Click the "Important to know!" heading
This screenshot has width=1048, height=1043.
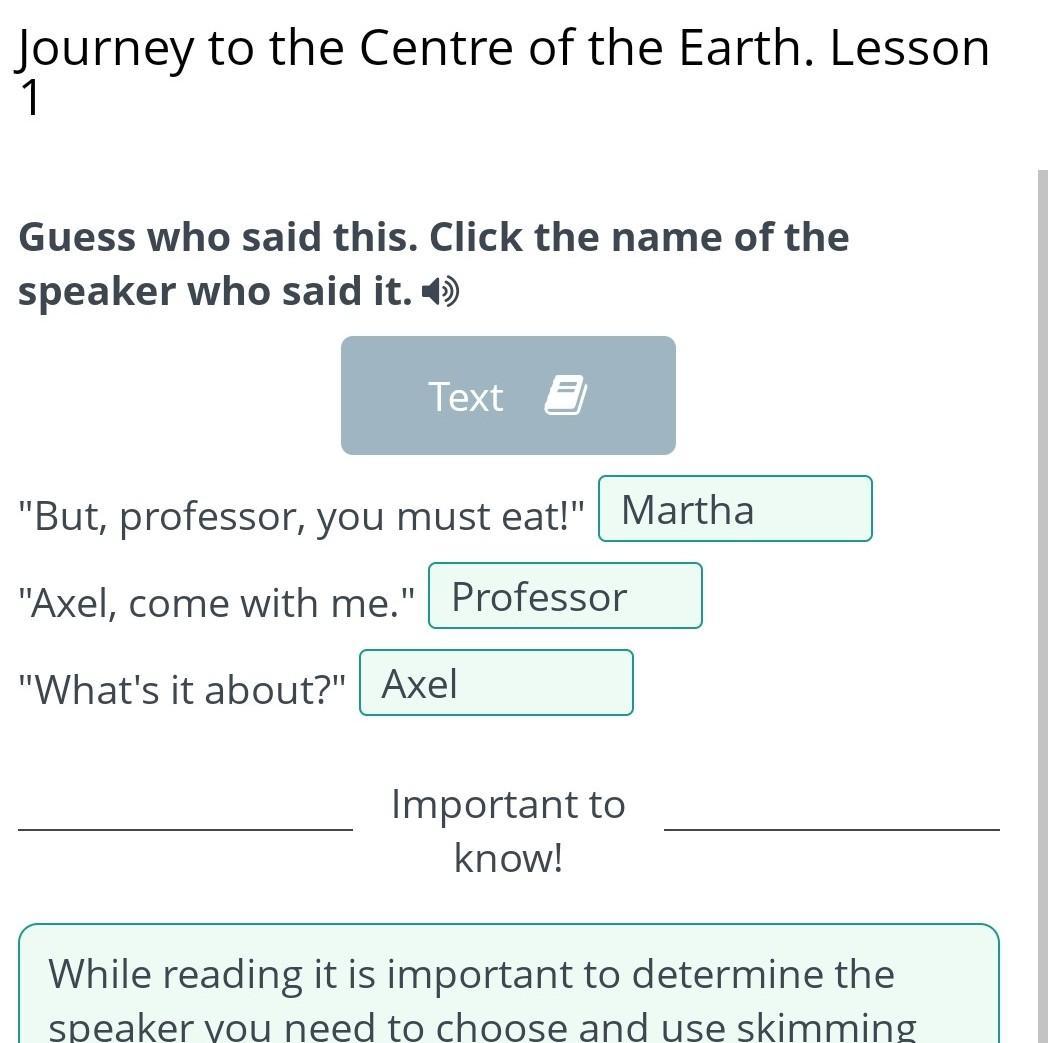click(x=508, y=831)
